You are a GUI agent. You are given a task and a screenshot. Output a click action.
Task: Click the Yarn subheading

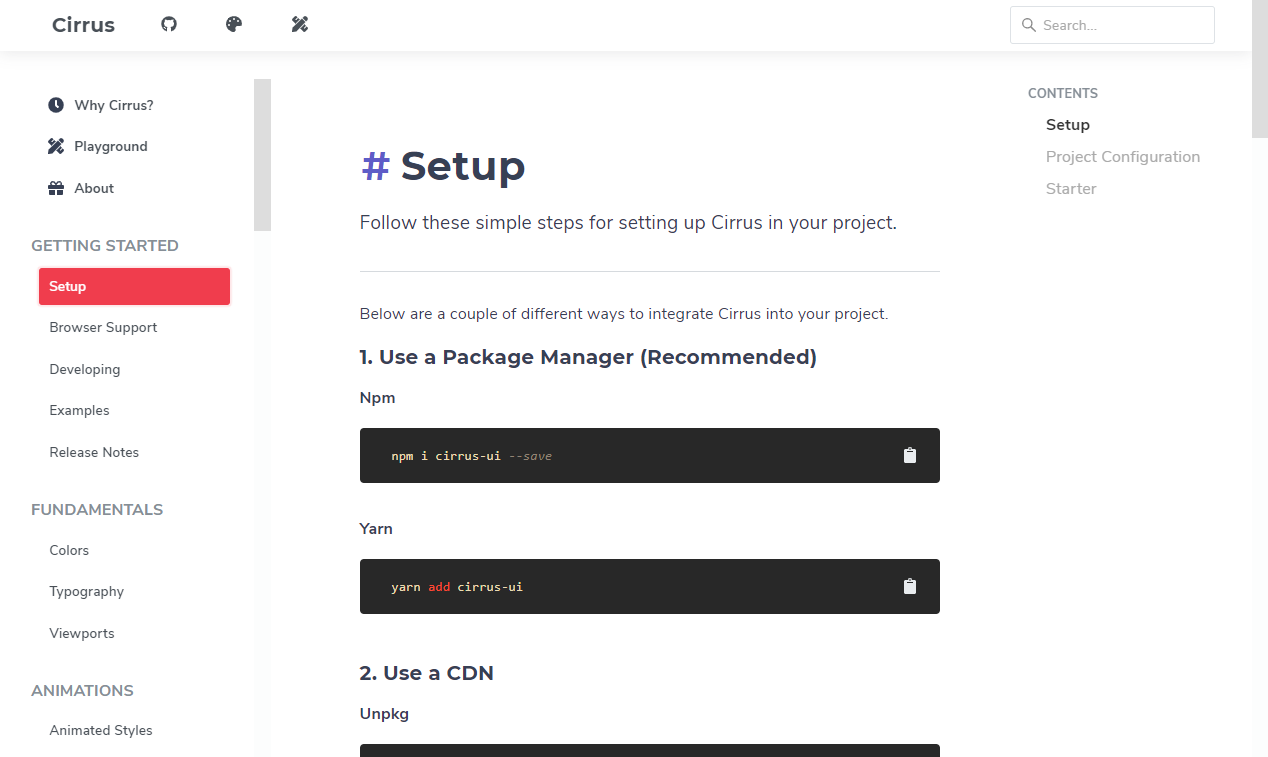(x=376, y=529)
